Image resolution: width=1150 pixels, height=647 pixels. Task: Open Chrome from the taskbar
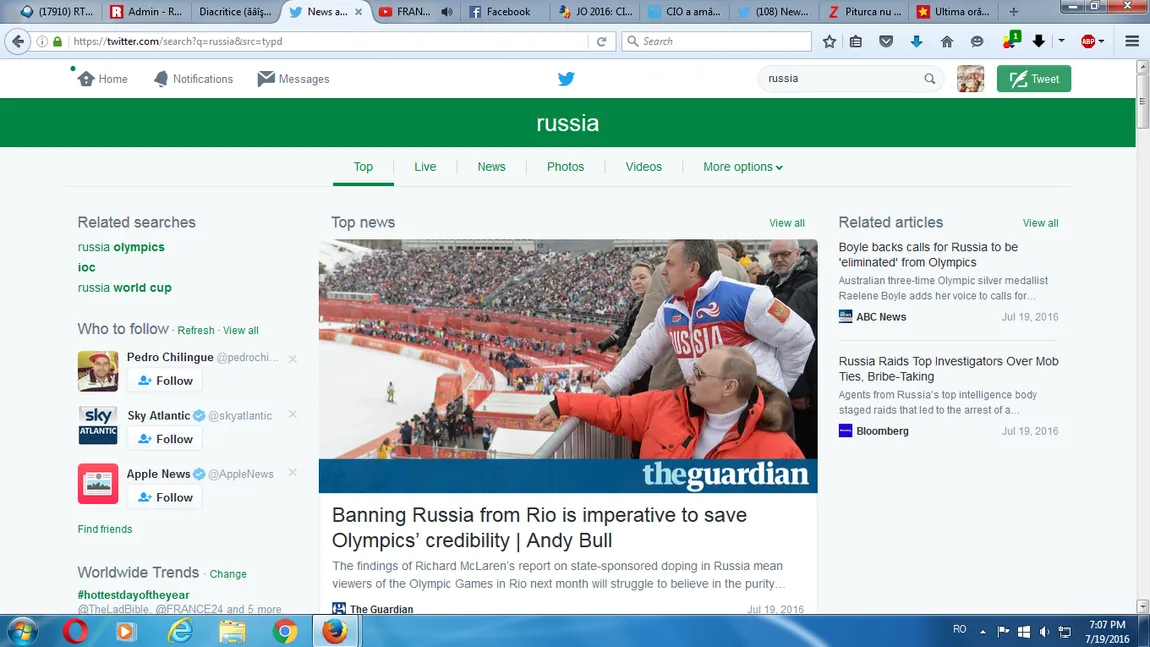coord(284,631)
